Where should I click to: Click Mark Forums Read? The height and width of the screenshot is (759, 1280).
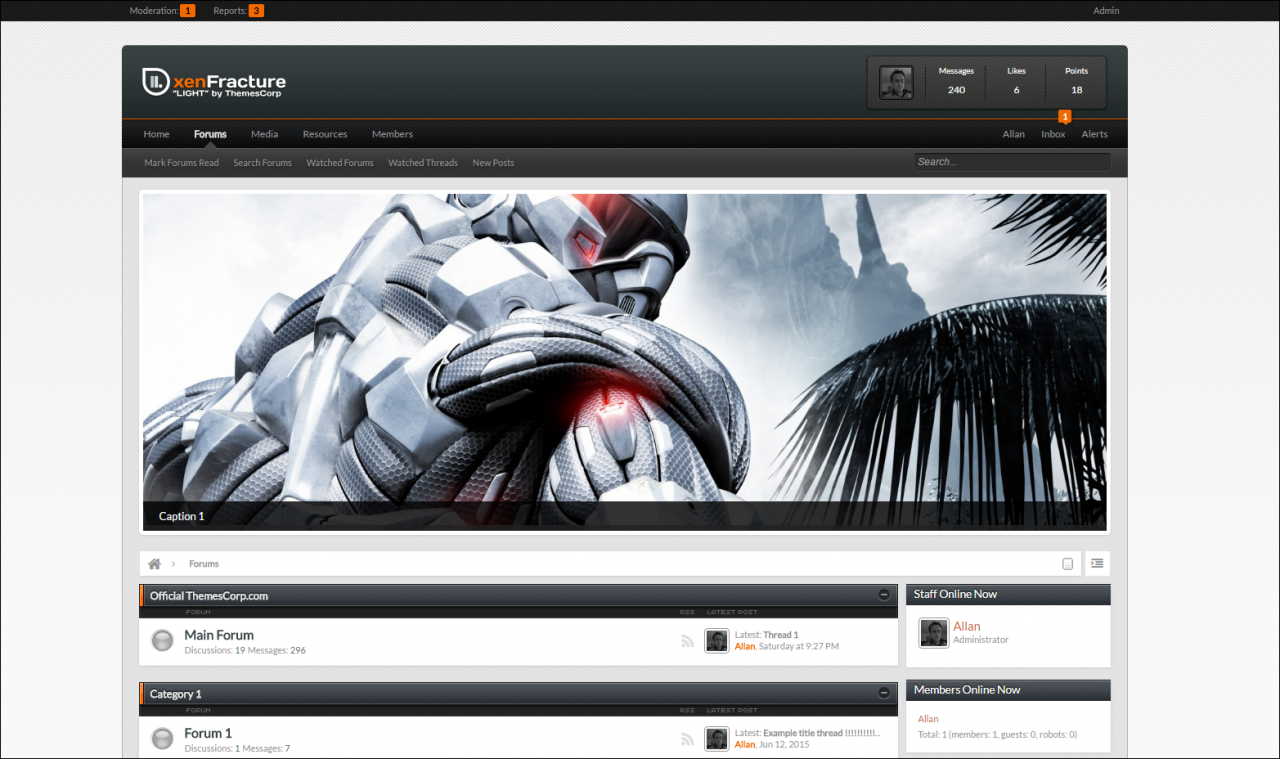(181, 163)
